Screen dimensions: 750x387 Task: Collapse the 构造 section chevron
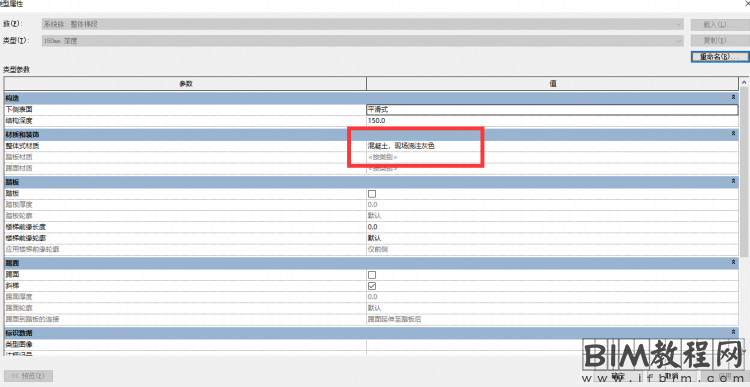(733, 97)
